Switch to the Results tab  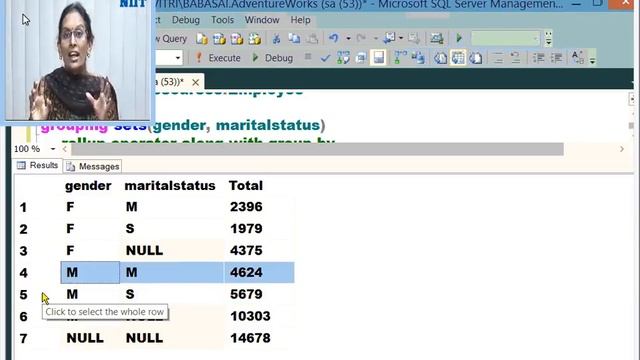pyautogui.click(x=38, y=165)
